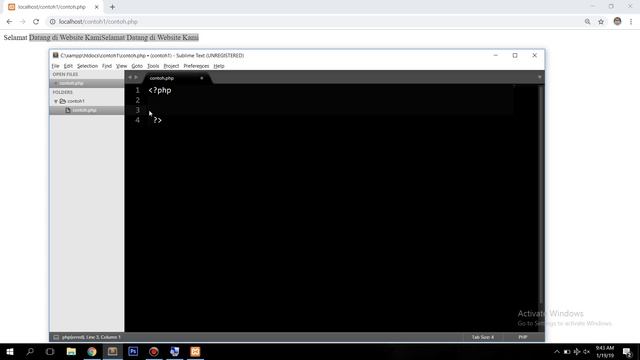The height and width of the screenshot is (360, 640).
Task: Open the Project menu
Action: pyautogui.click(x=171, y=66)
